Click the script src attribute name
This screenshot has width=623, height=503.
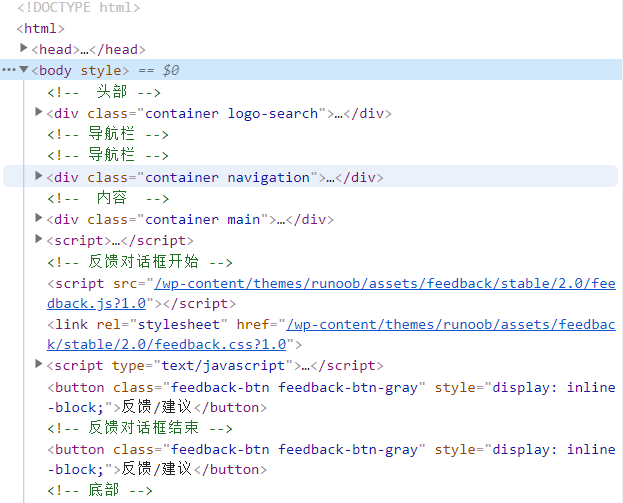[125, 284]
